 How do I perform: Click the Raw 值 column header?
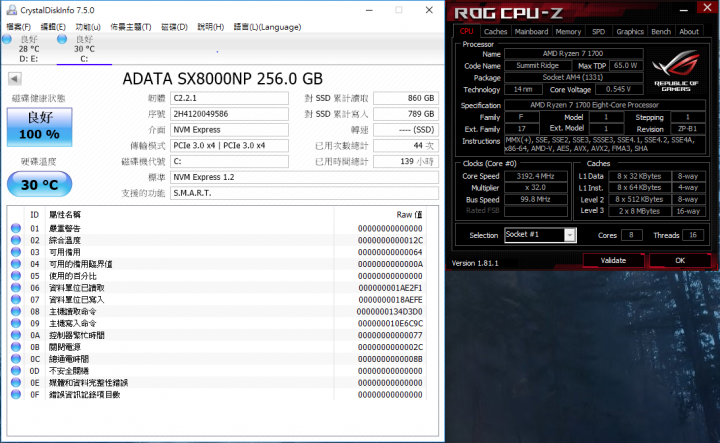click(409, 214)
